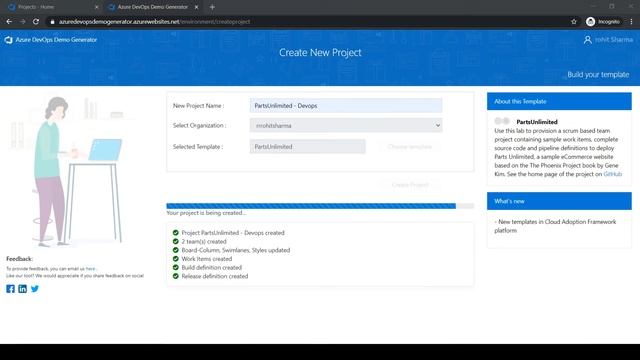The height and width of the screenshot is (360, 640).
Task: Click the project creation progress bar
Action: pyautogui.click(x=320, y=206)
